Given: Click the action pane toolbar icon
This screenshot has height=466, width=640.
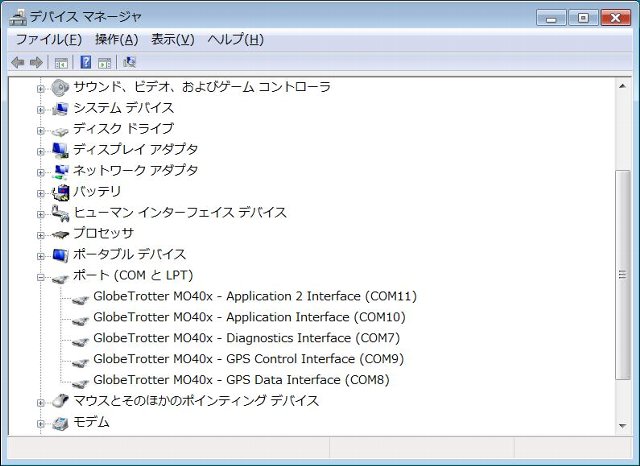Looking at the screenshot, I should tap(104, 63).
